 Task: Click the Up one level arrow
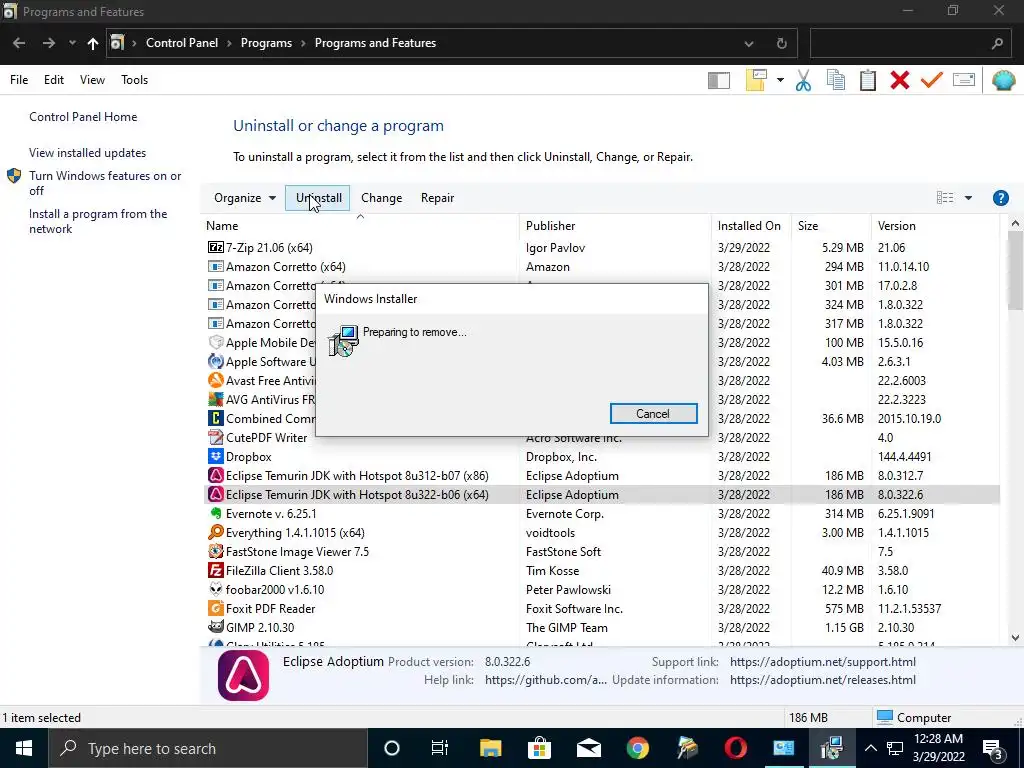[x=93, y=43]
